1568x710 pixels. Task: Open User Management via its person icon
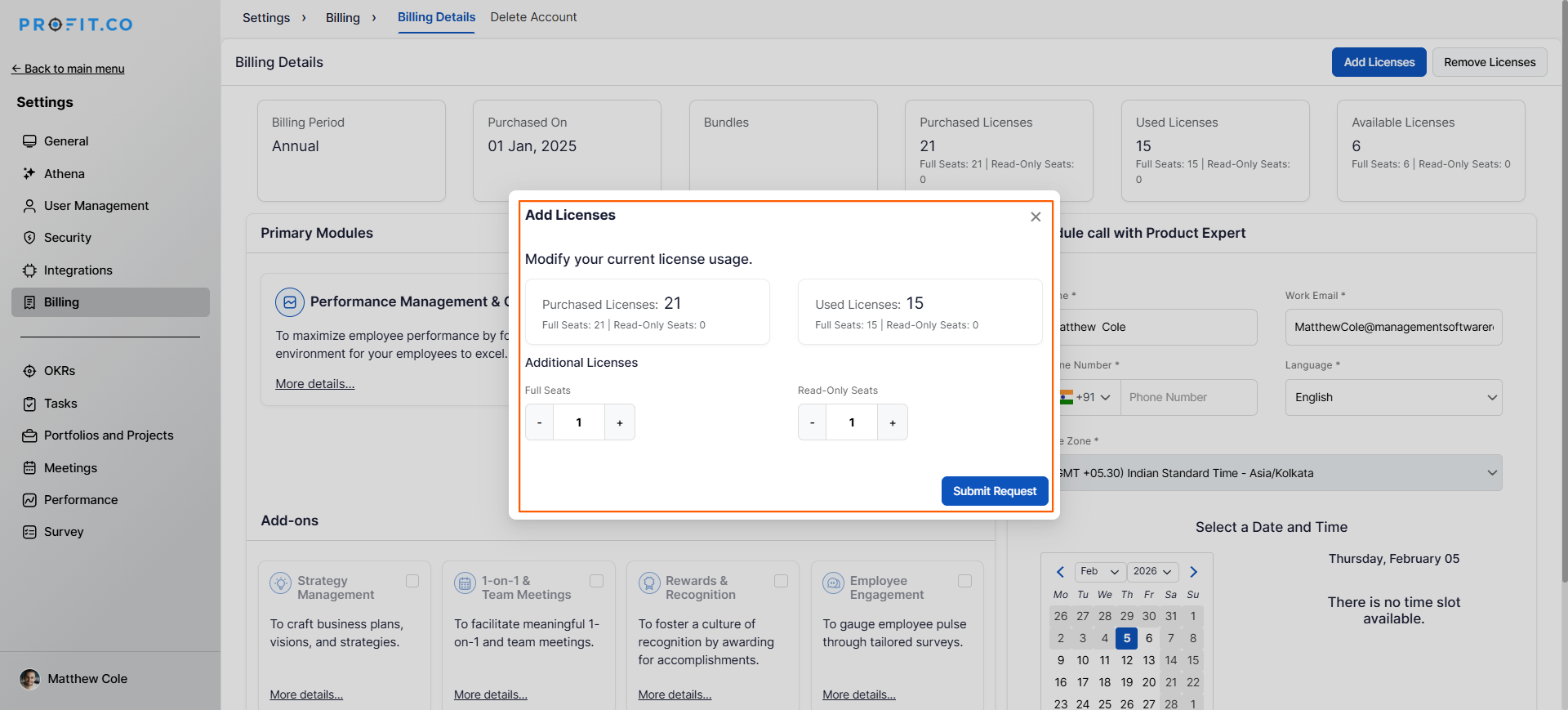[29, 206]
